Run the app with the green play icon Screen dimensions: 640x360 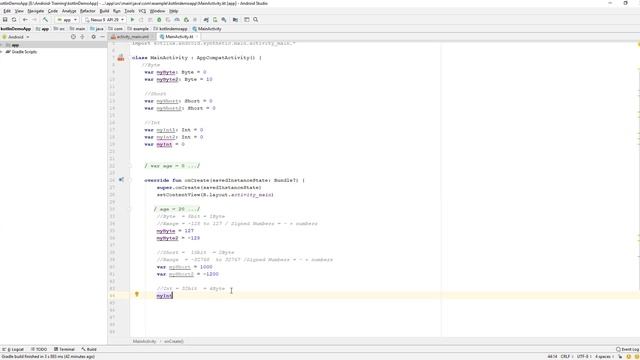(x=132, y=20)
